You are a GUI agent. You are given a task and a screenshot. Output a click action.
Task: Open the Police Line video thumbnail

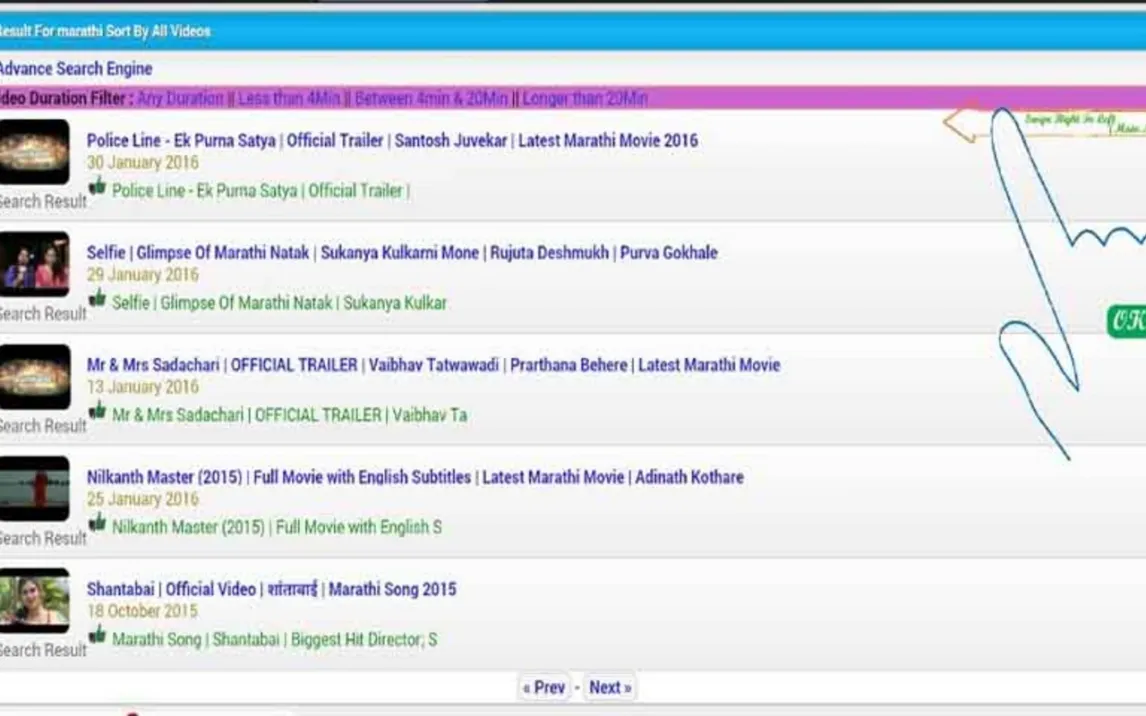[34, 152]
